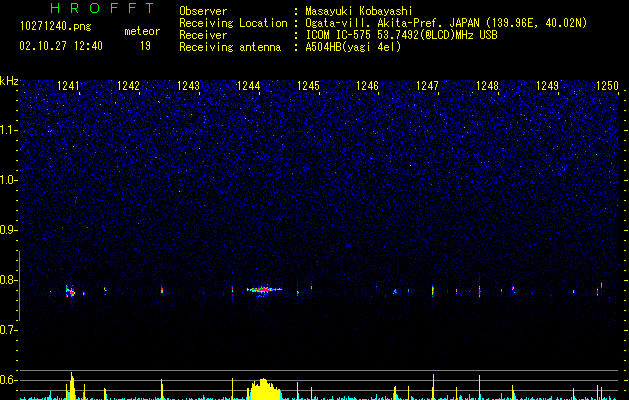Click the meteor label
The image size is (629, 400).
click(142, 31)
